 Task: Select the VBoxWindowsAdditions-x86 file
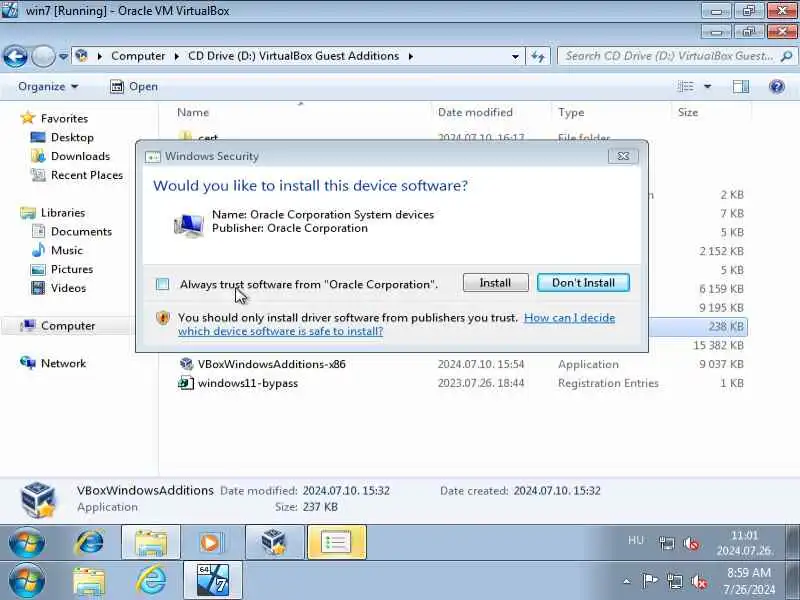pos(271,364)
